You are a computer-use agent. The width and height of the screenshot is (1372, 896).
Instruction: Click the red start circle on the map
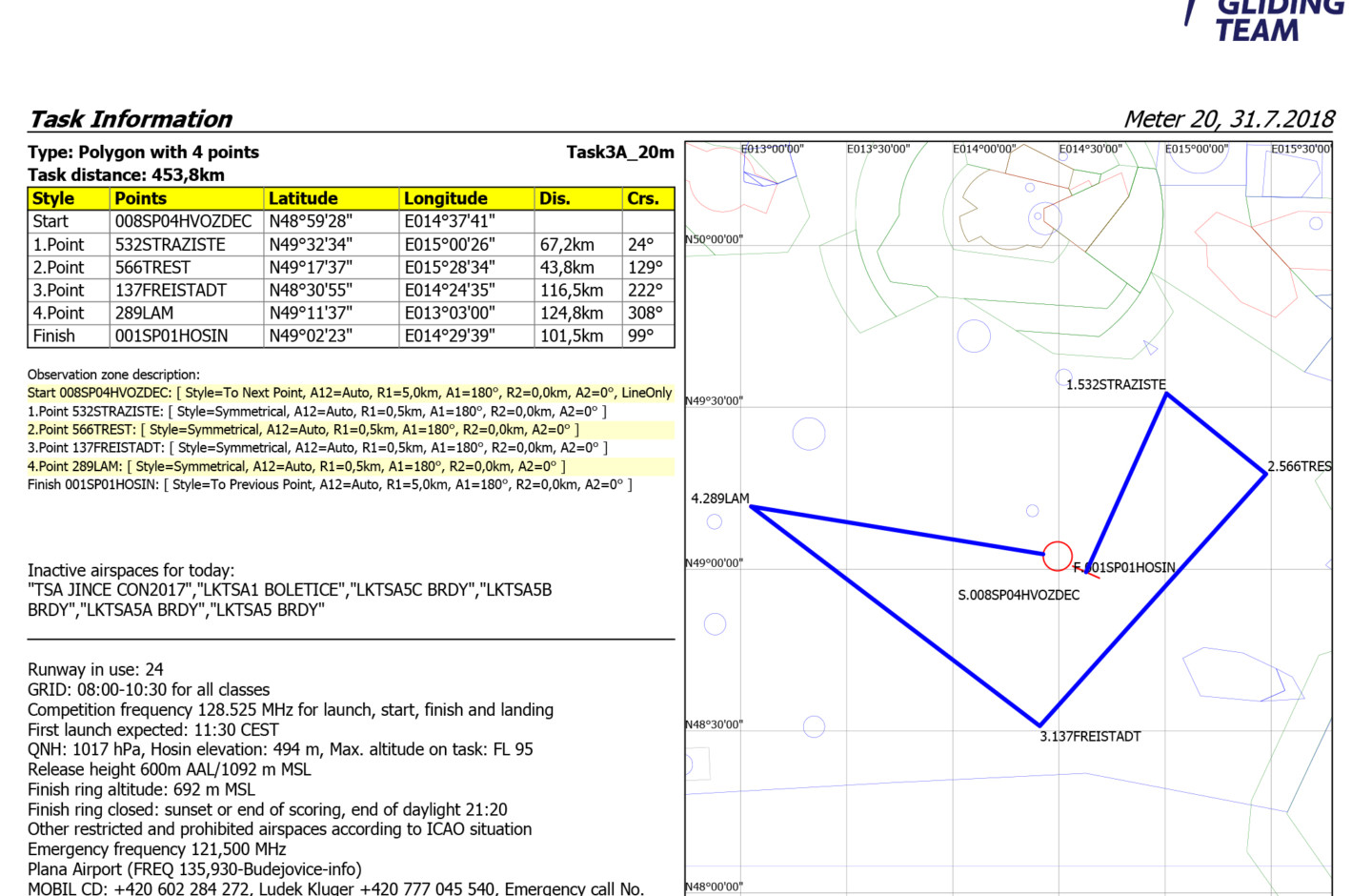point(1057,556)
